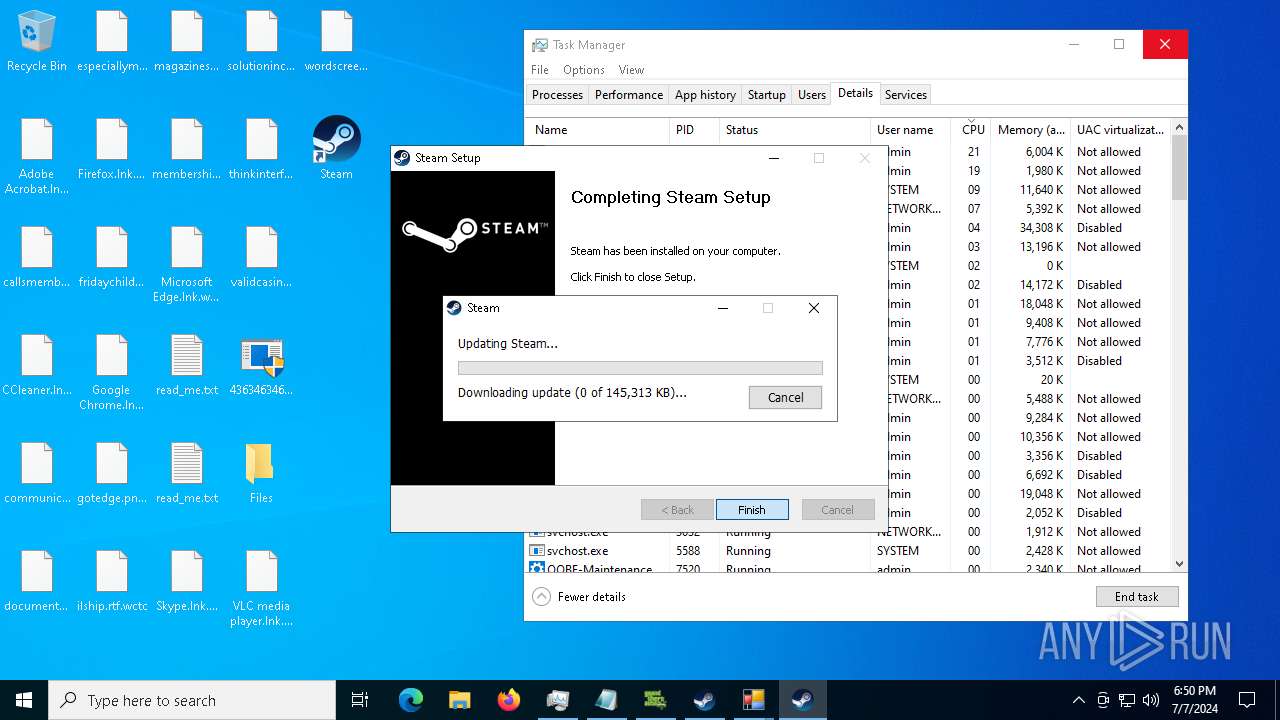The width and height of the screenshot is (1280, 720).
Task: Select the svchost.exe row with PID 5588
Action: [x=848, y=551]
